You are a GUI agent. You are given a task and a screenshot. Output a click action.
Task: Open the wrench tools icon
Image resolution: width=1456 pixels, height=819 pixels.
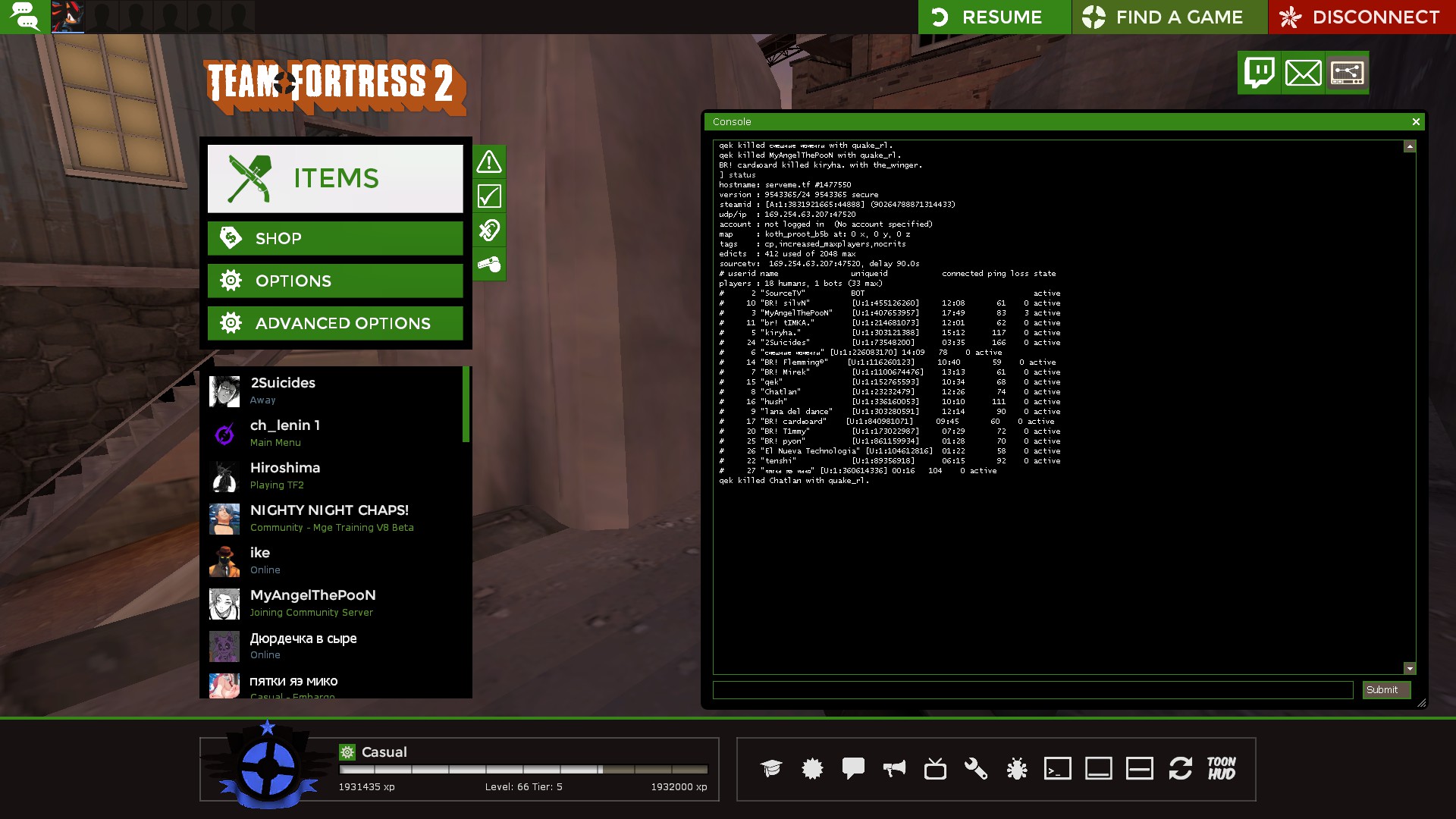976,769
